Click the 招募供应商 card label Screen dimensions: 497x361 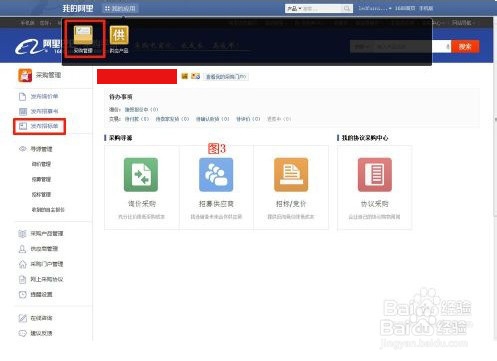pyautogui.click(x=216, y=204)
